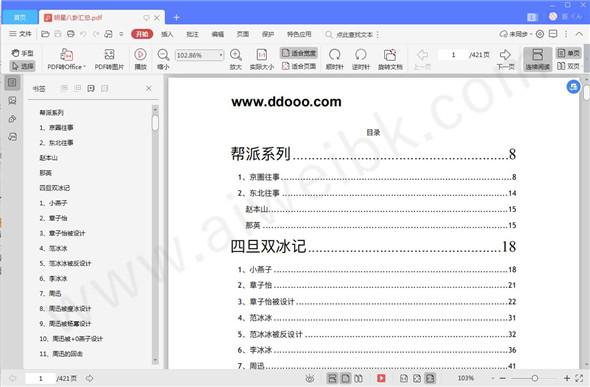Add a new tab with the plus button

pos(176,17)
